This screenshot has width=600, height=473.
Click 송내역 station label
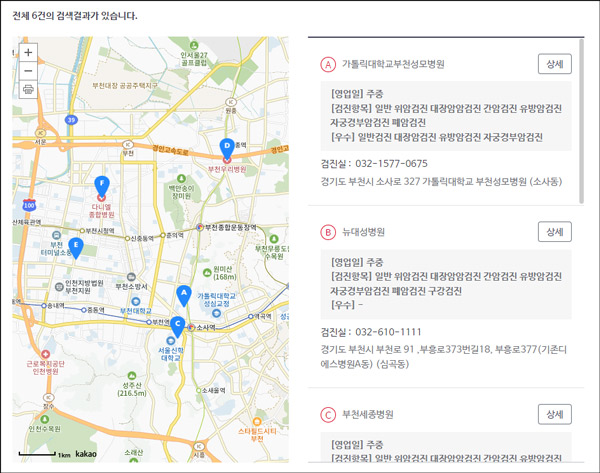pyautogui.click(x=55, y=306)
